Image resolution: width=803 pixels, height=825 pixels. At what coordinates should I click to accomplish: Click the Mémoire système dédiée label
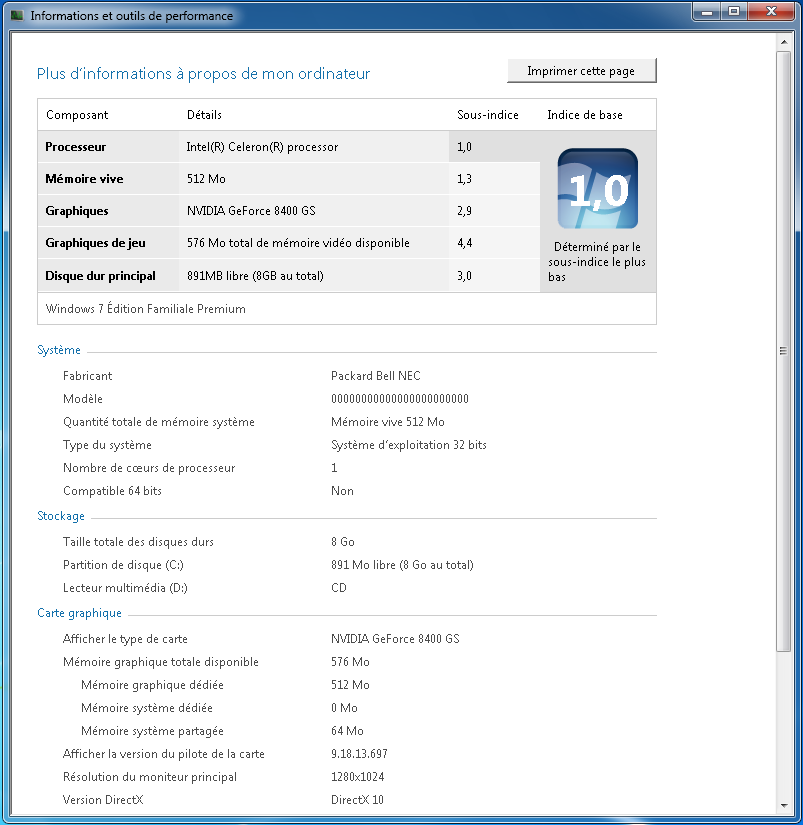(147, 708)
